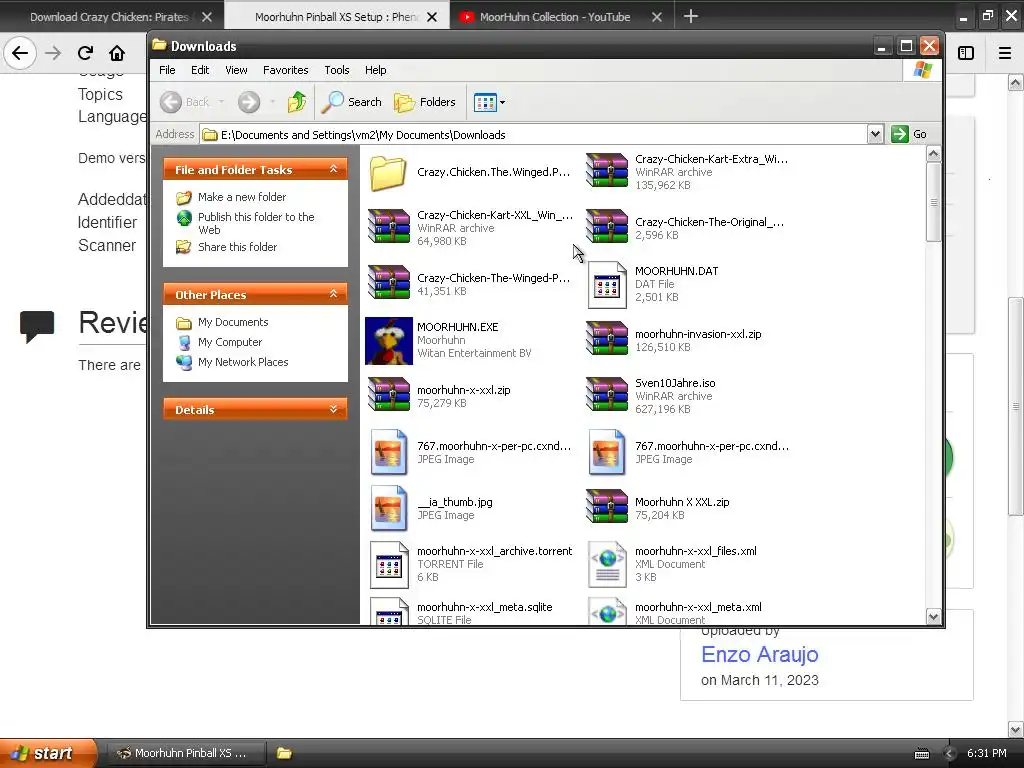Click Make a new folder
The image size is (1024, 768).
point(242,197)
